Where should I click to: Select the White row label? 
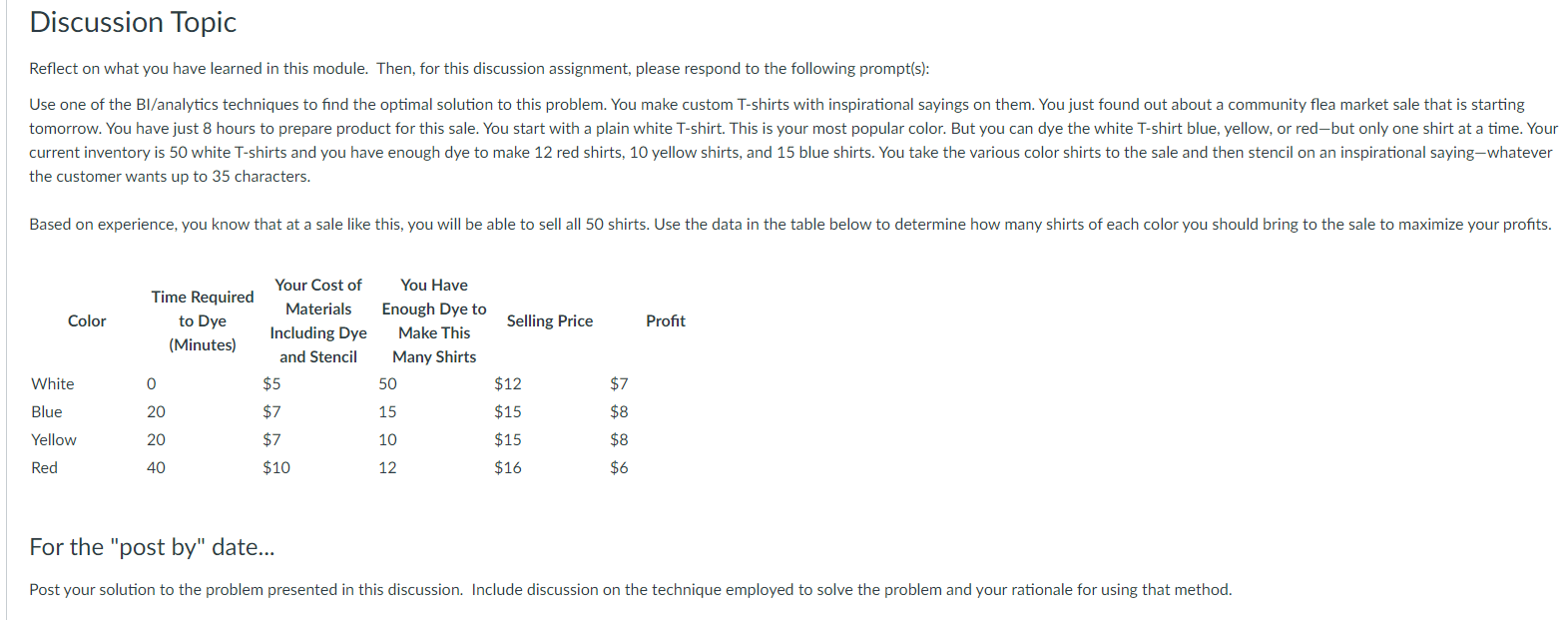click(53, 383)
